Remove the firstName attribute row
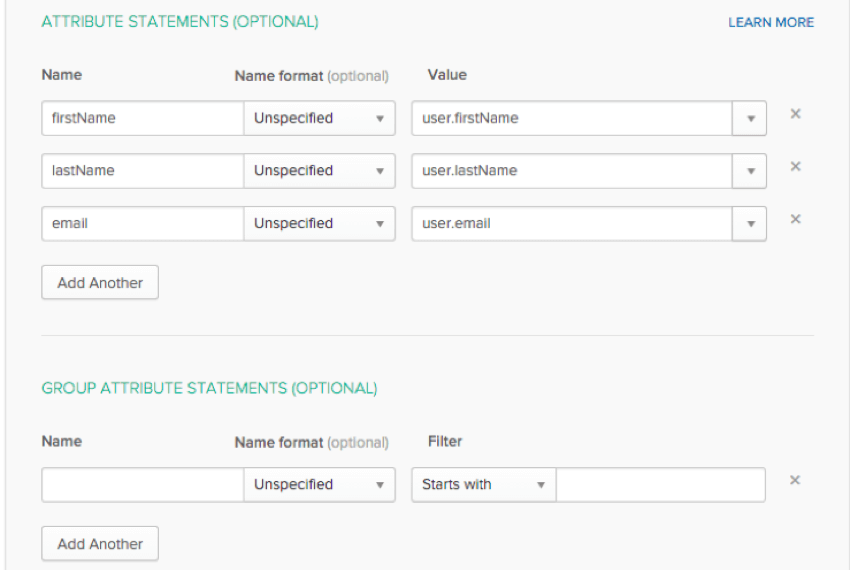 (795, 114)
